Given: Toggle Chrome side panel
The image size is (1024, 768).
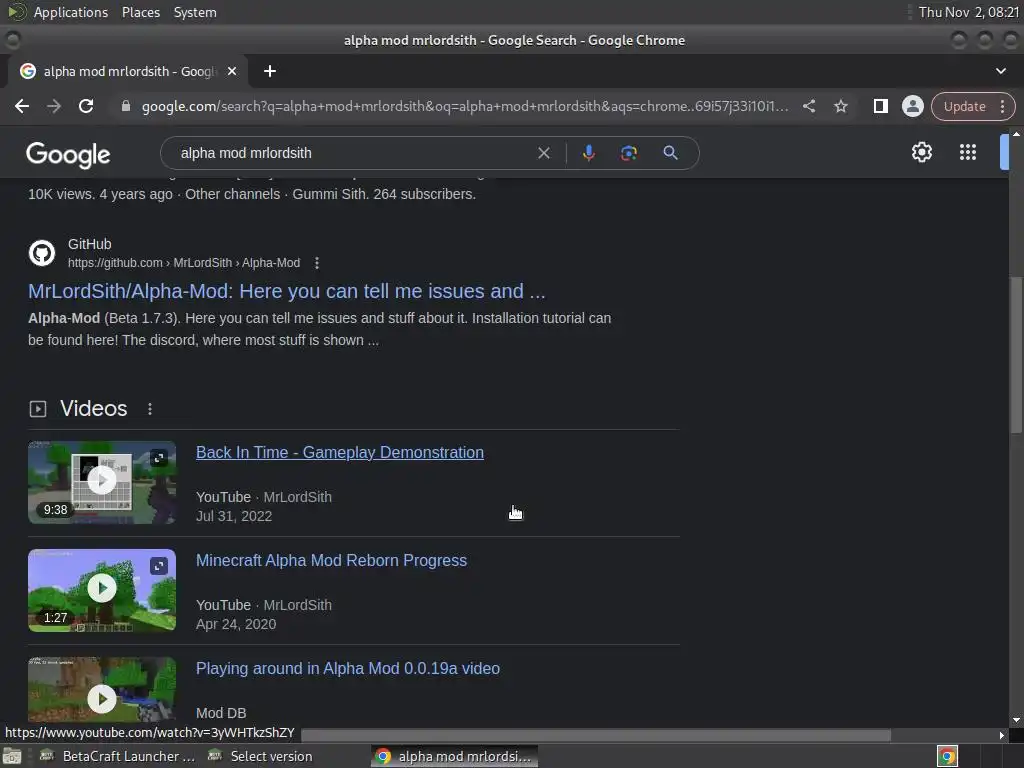Looking at the screenshot, I should coord(881,106).
